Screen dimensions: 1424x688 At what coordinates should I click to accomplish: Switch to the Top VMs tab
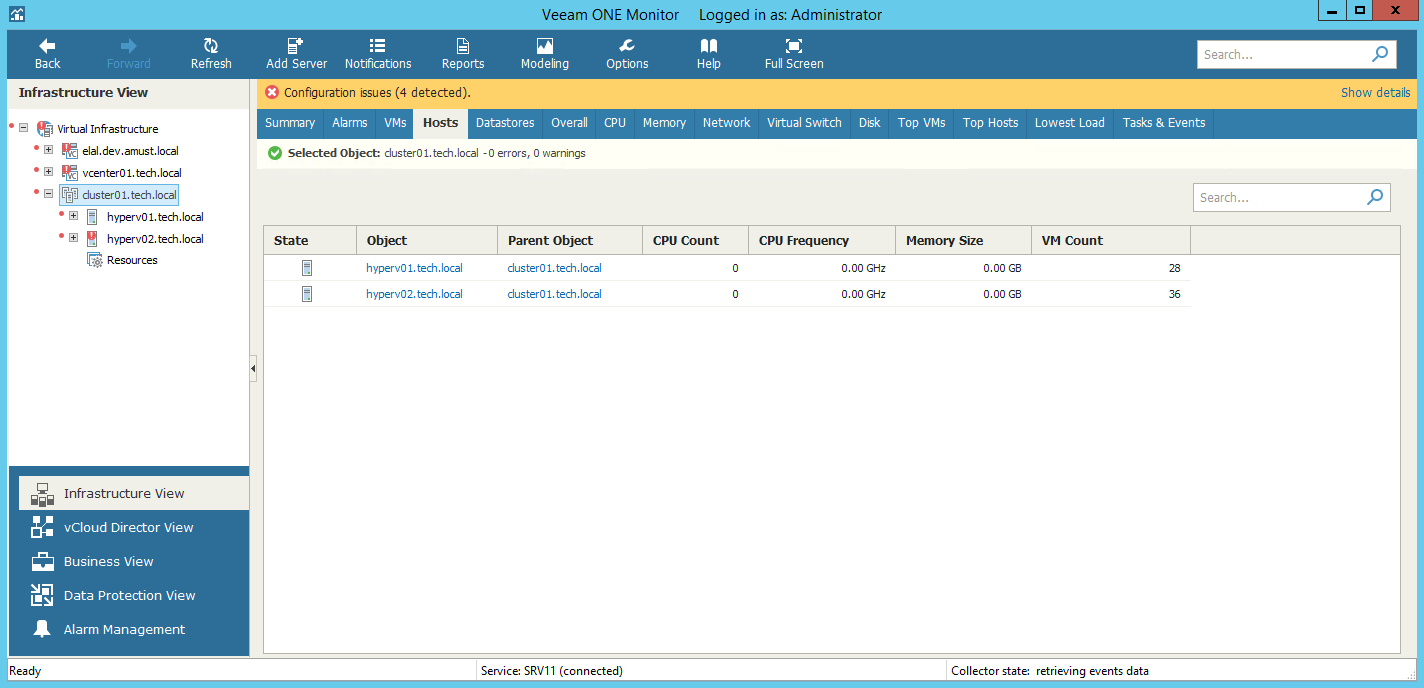click(x=922, y=123)
